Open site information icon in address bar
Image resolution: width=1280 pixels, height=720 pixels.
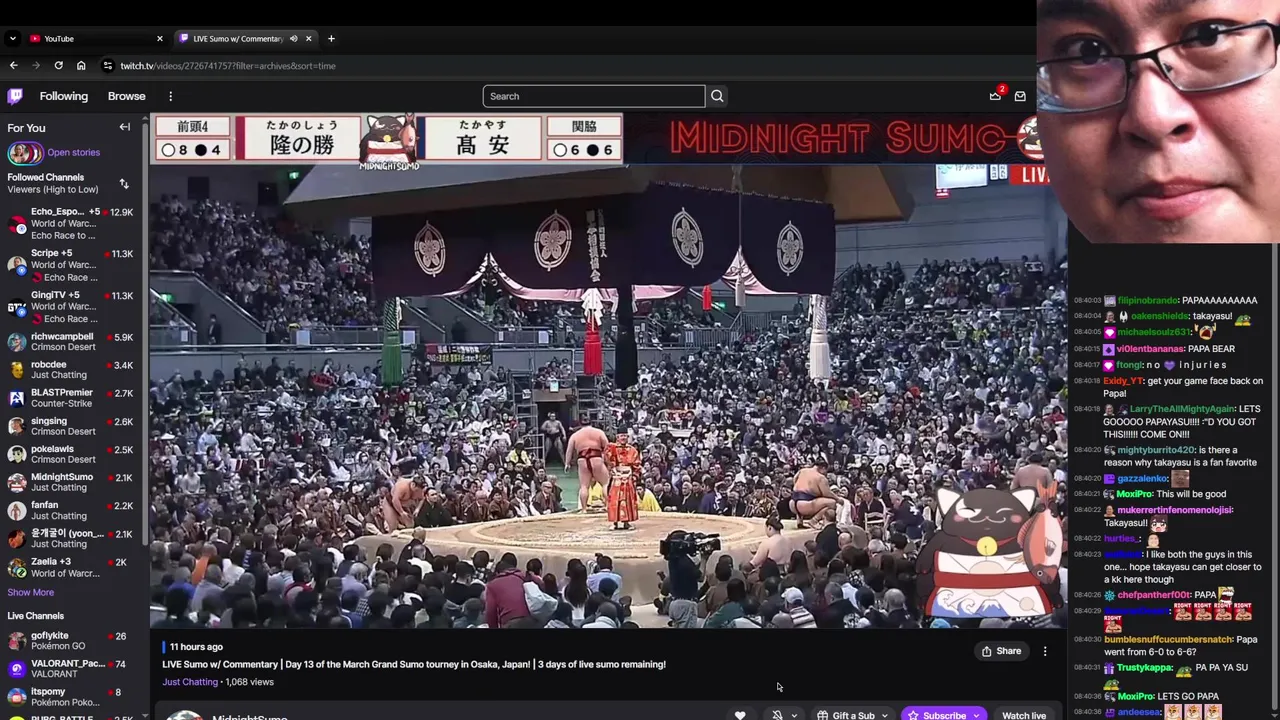(x=108, y=65)
